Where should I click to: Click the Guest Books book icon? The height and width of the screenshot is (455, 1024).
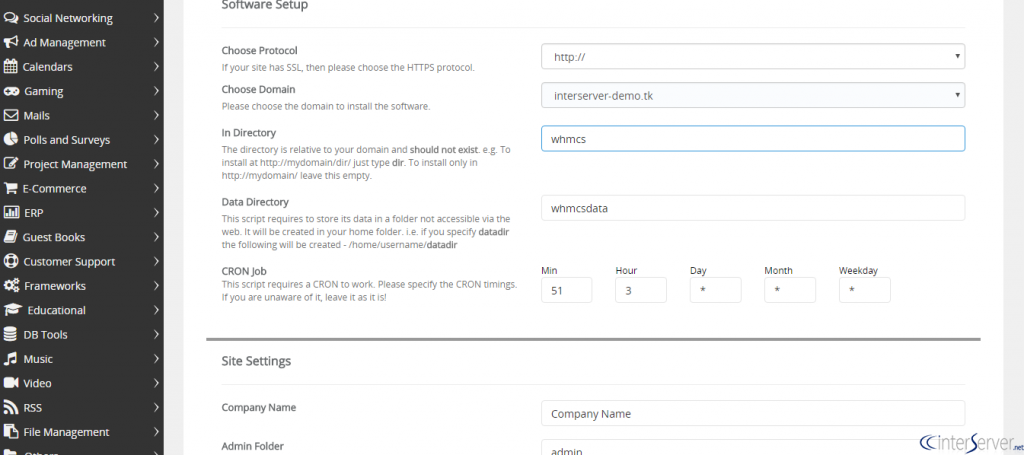[x=10, y=237]
